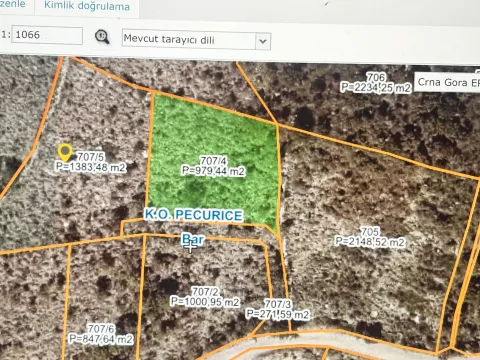The image size is (480, 360).
Task: Select green highlighted parcel 707/4
Action: (213, 160)
